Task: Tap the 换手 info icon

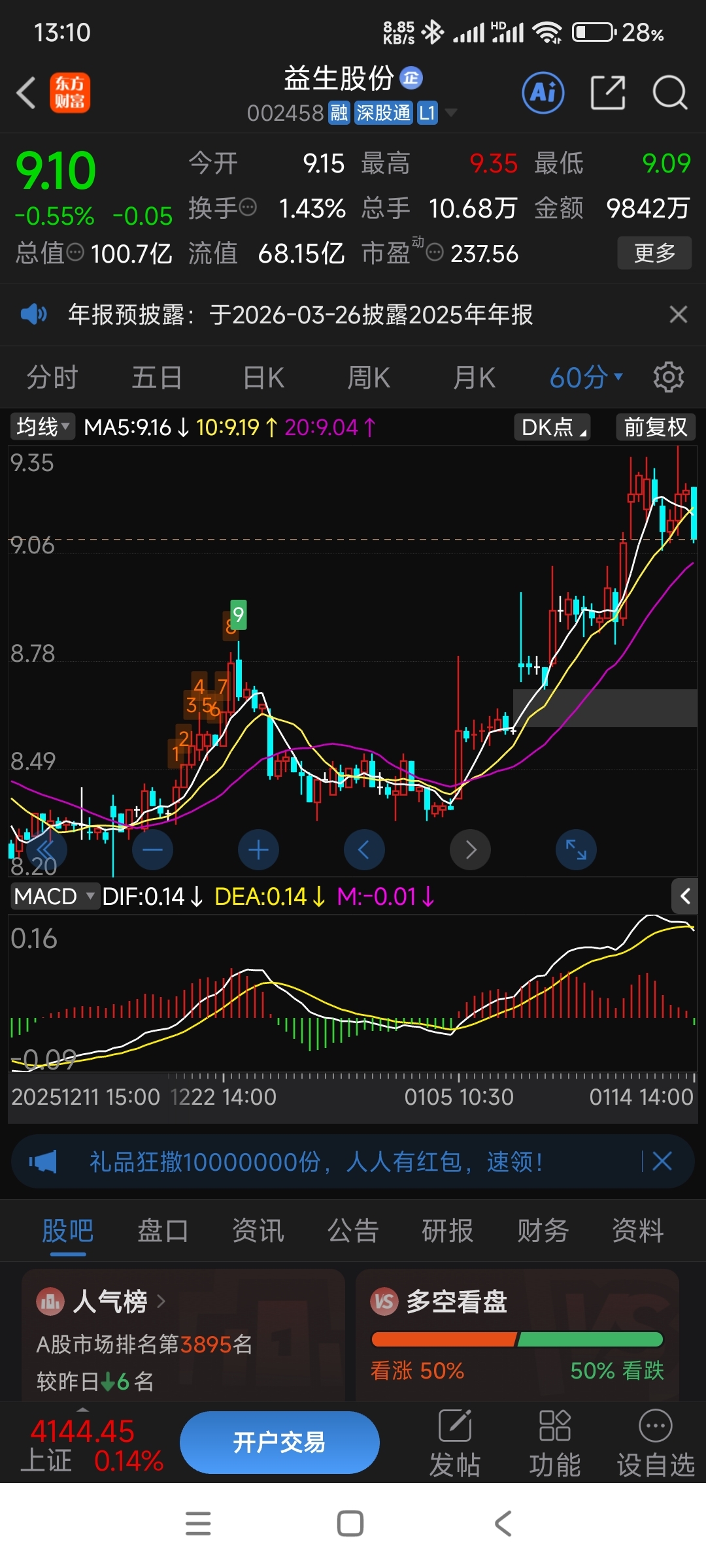Action: coord(248,207)
